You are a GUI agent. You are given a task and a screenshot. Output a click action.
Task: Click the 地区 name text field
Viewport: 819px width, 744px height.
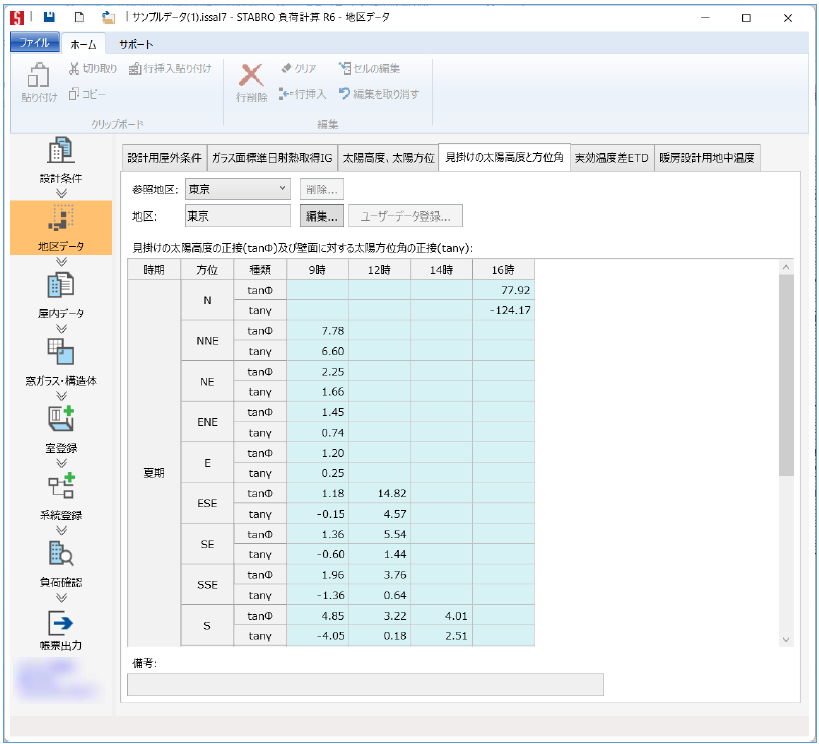click(x=238, y=215)
